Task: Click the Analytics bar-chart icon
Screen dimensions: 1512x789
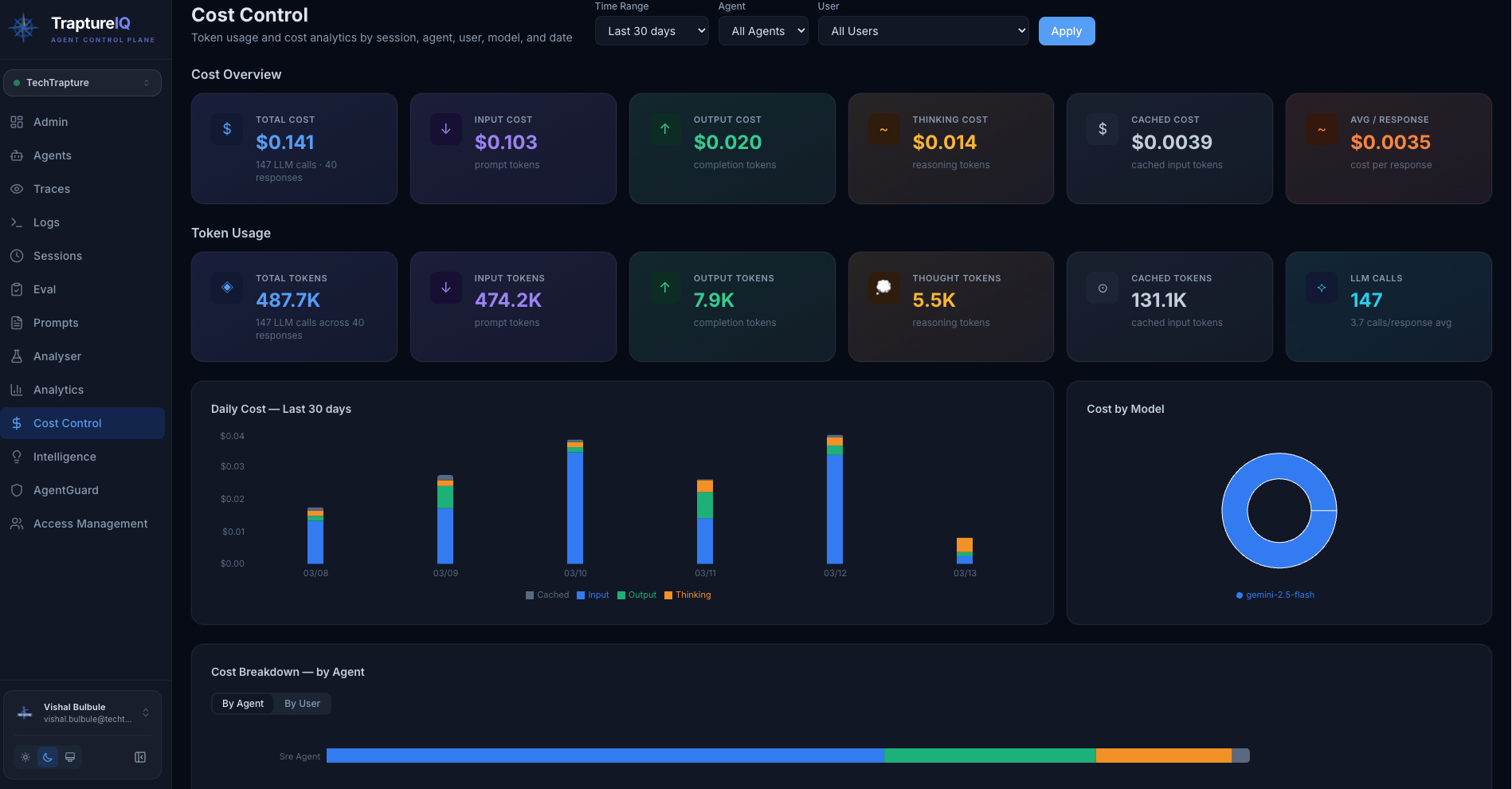Action: pos(17,390)
